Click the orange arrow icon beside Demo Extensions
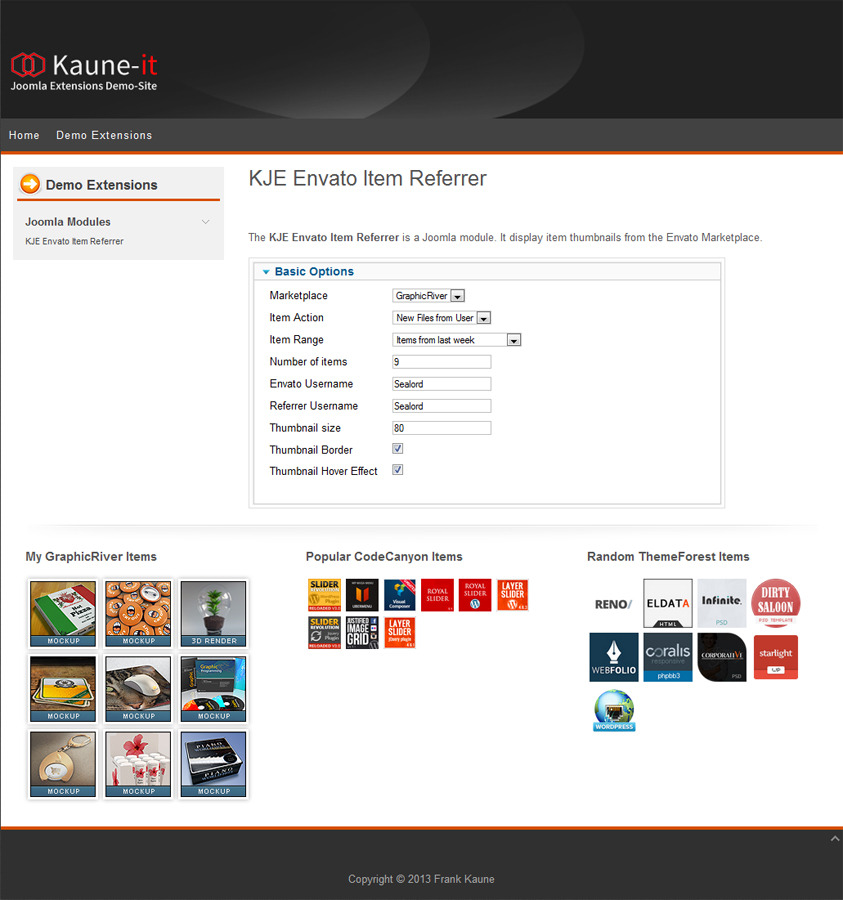The width and height of the screenshot is (843, 900). [30, 184]
